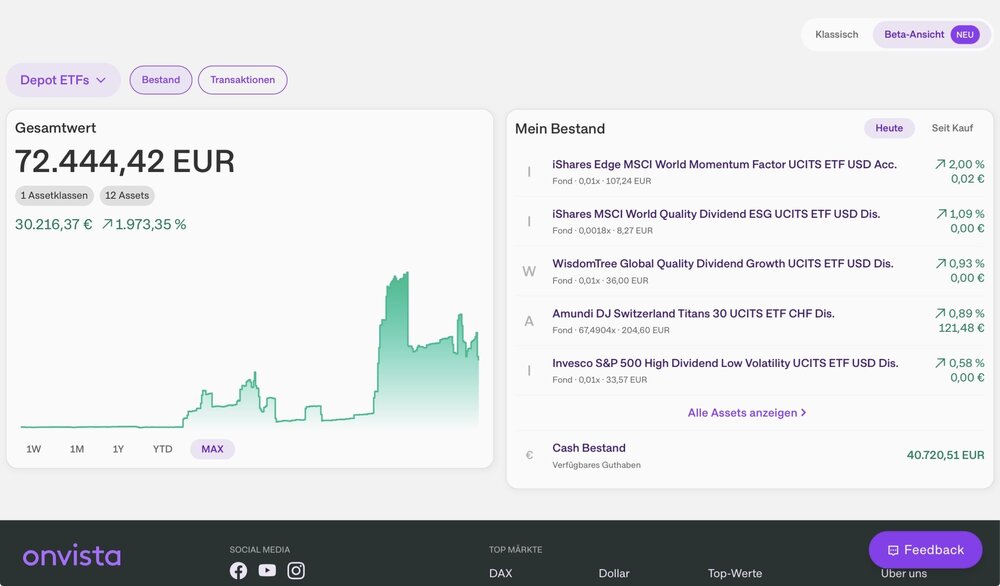Show performance Seit Kauf
The image size is (1000, 586).
952,128
